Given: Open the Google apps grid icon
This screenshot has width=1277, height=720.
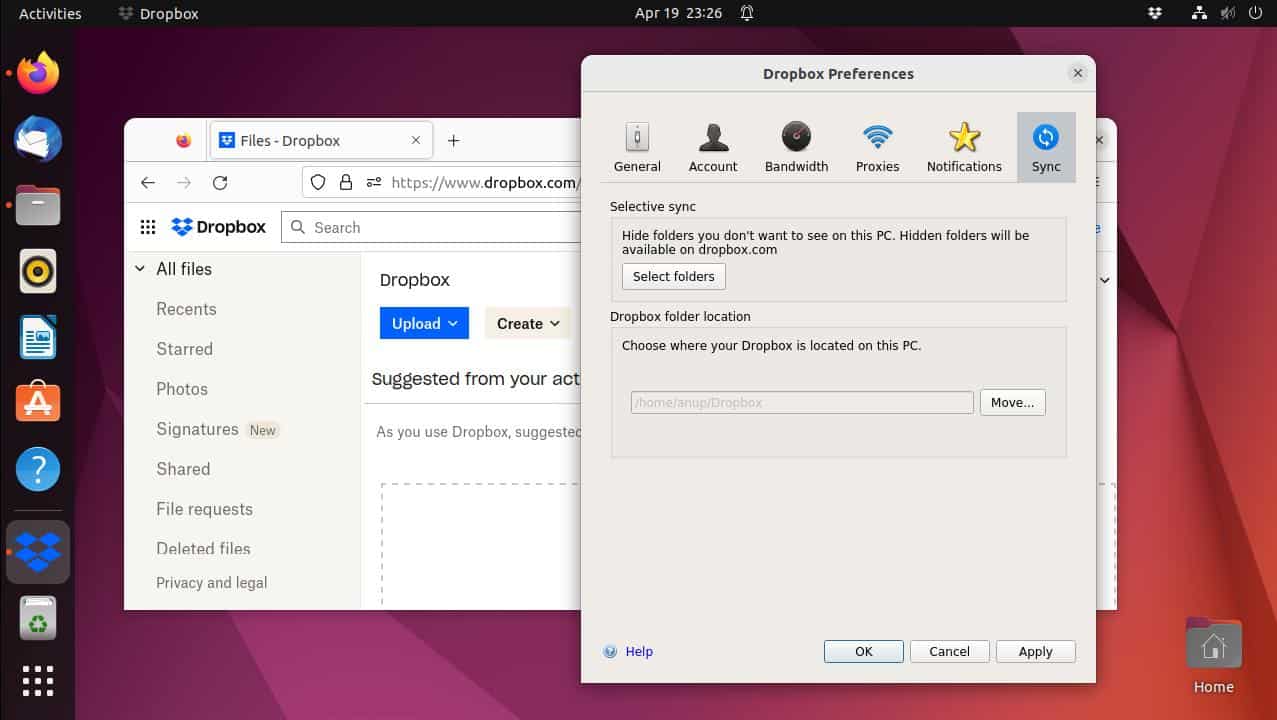Looking at the screenshot, I should click(147, 227).
